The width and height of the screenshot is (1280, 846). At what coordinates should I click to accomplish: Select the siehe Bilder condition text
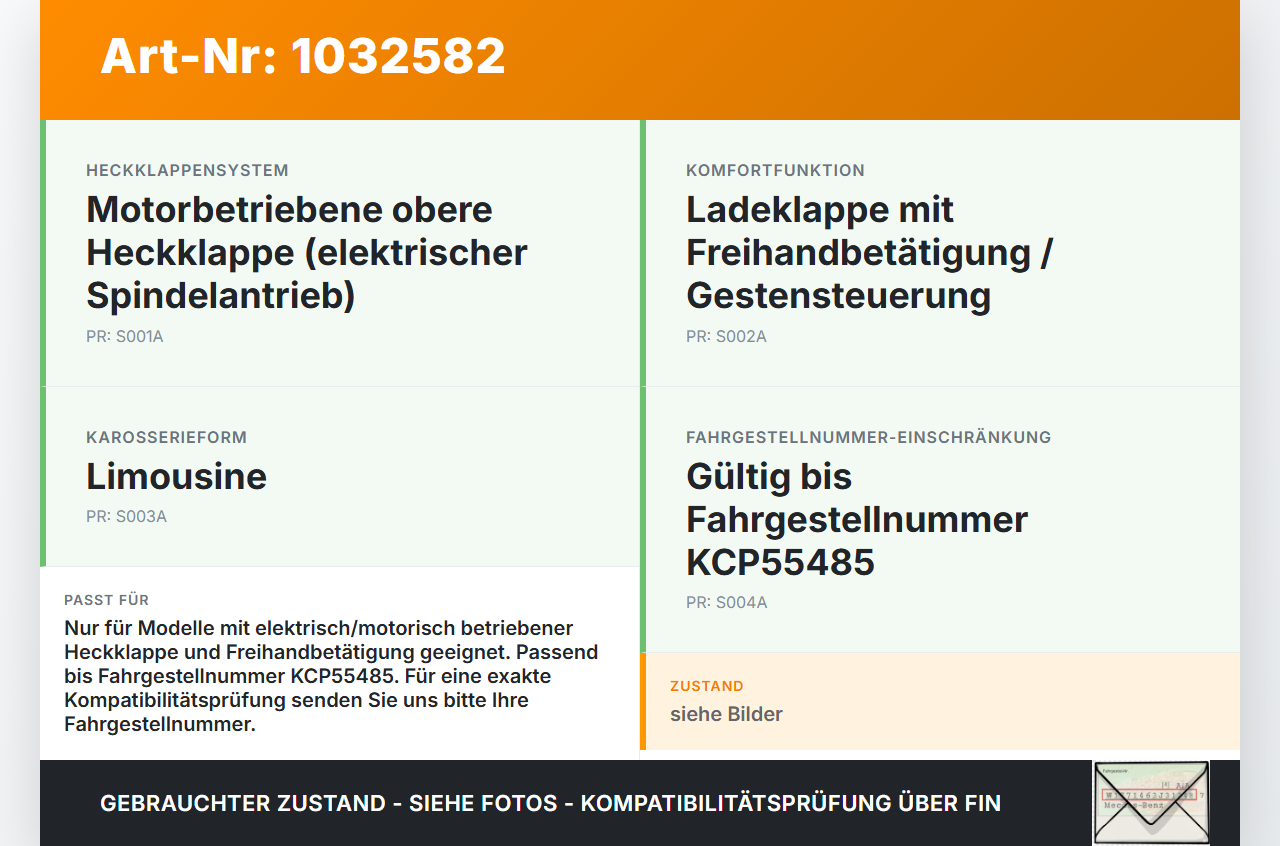point(726,714)
